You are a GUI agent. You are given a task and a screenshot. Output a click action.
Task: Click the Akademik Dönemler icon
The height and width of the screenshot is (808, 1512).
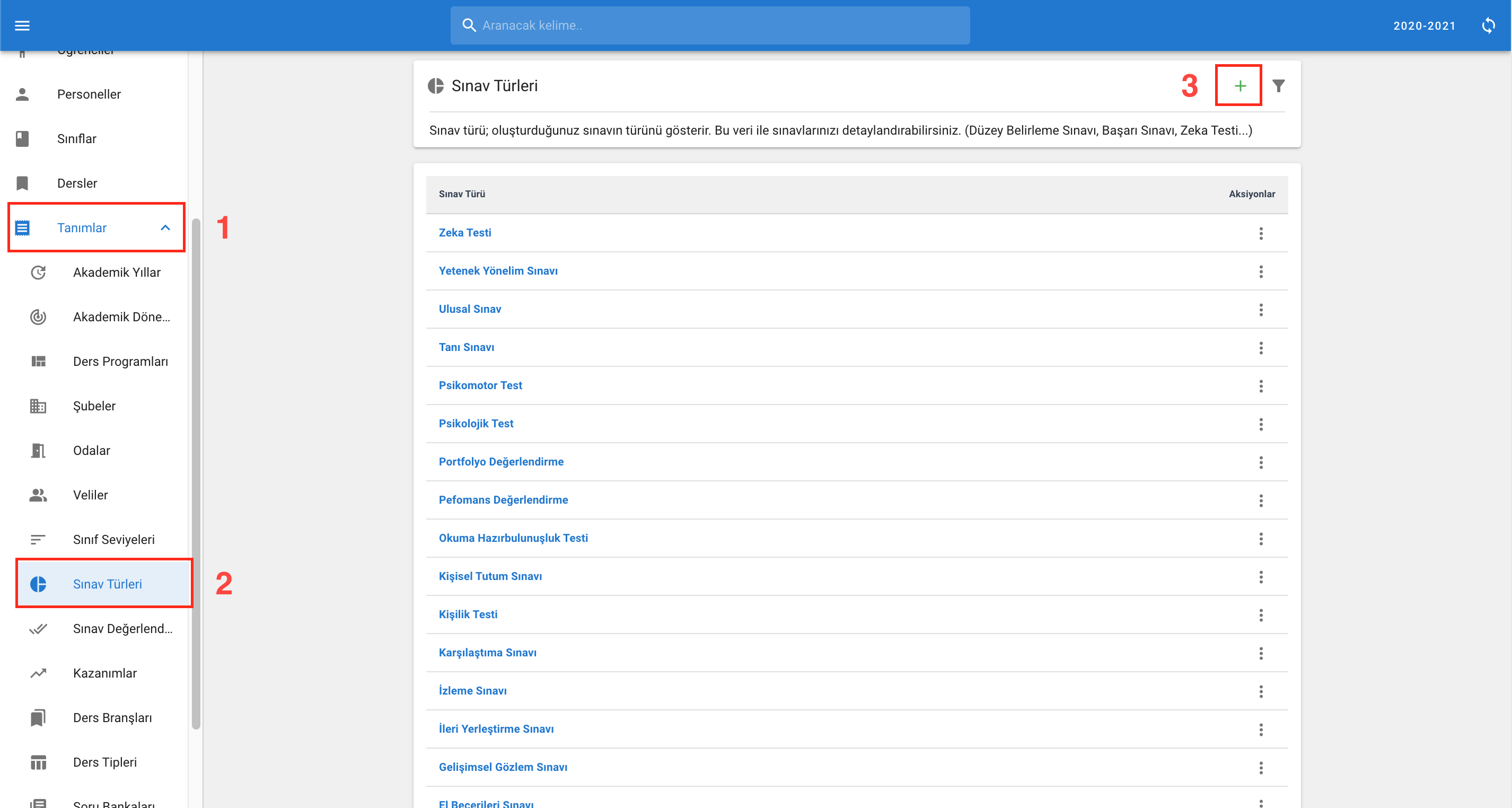coord(38,317)
